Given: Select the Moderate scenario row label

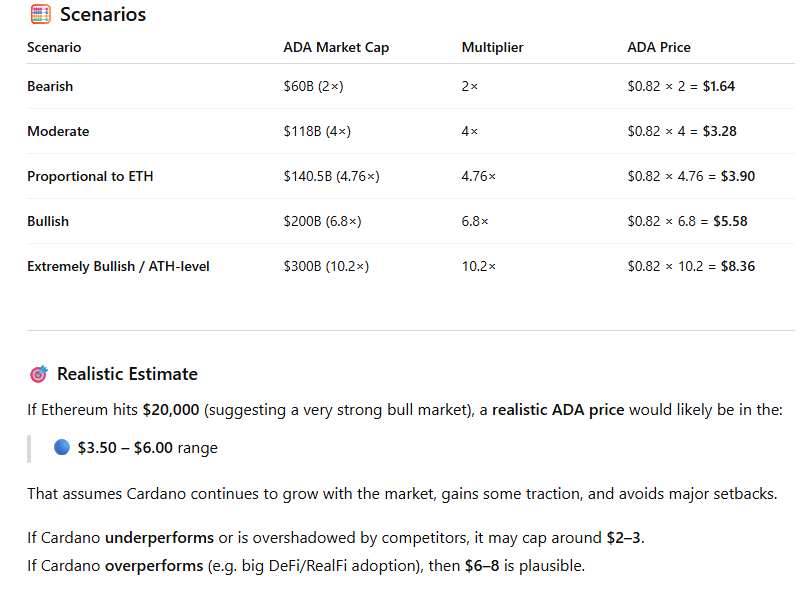Looking at the screenshot, I should coord(58,131).
